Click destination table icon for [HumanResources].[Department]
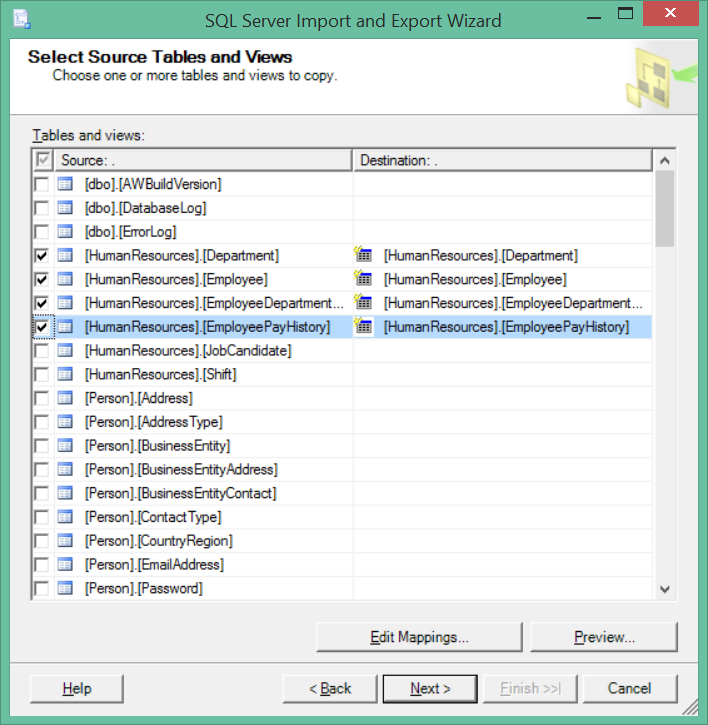The height and width of the screenshot is (725, 708). [x=363, y=254]
